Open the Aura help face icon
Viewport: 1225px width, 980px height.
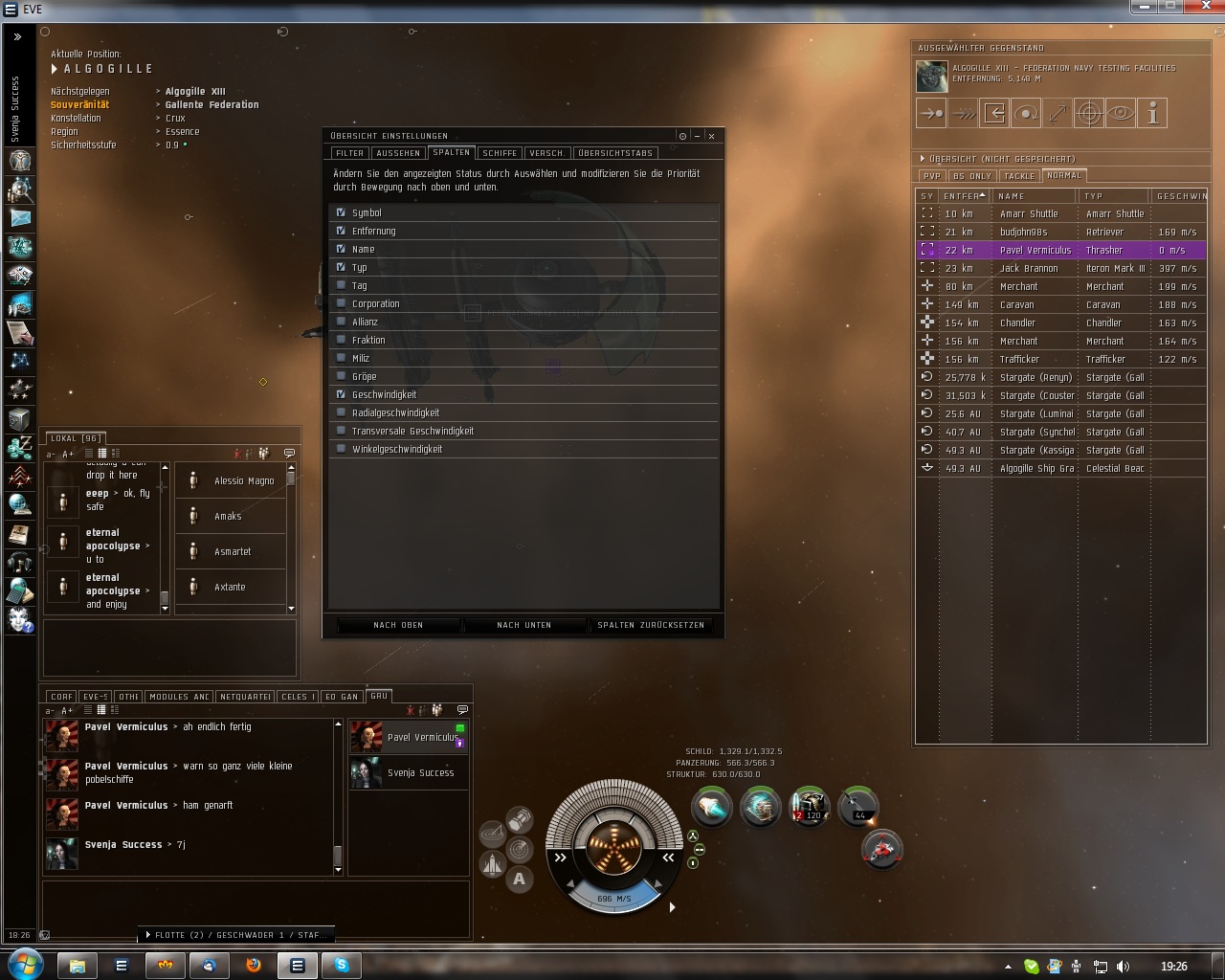[x=20, y=620]
